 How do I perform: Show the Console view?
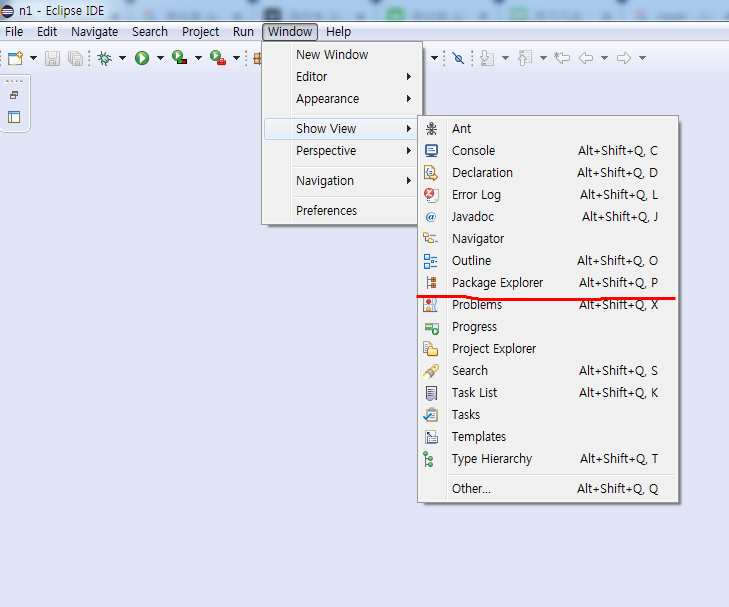[548, 151]
